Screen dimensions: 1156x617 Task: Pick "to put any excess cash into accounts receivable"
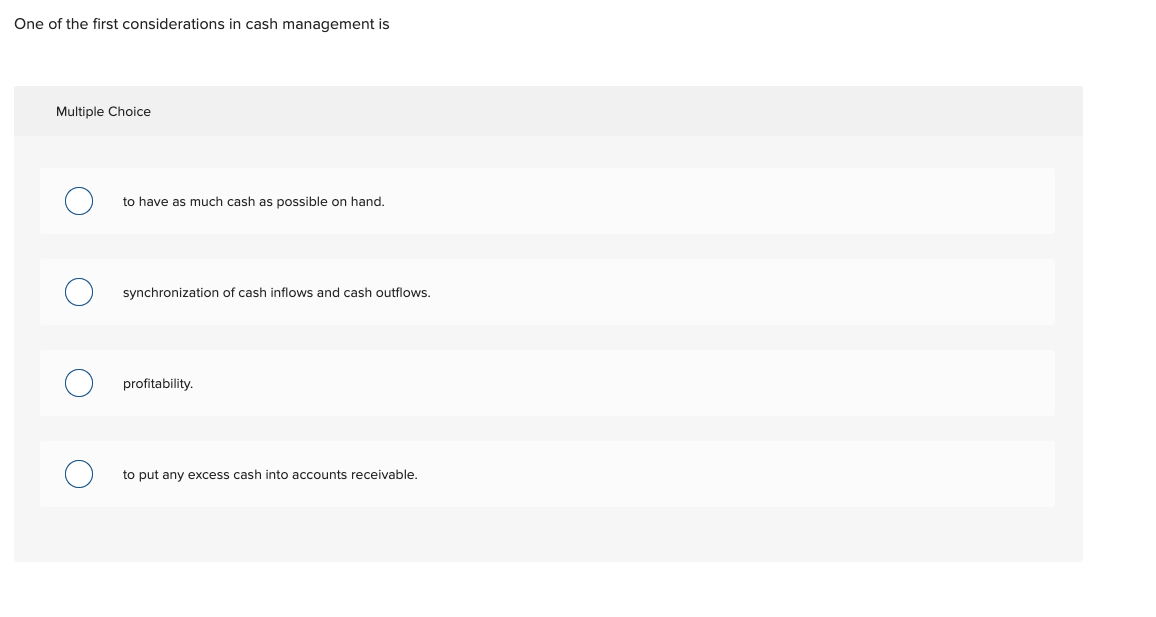pos(79,474)
